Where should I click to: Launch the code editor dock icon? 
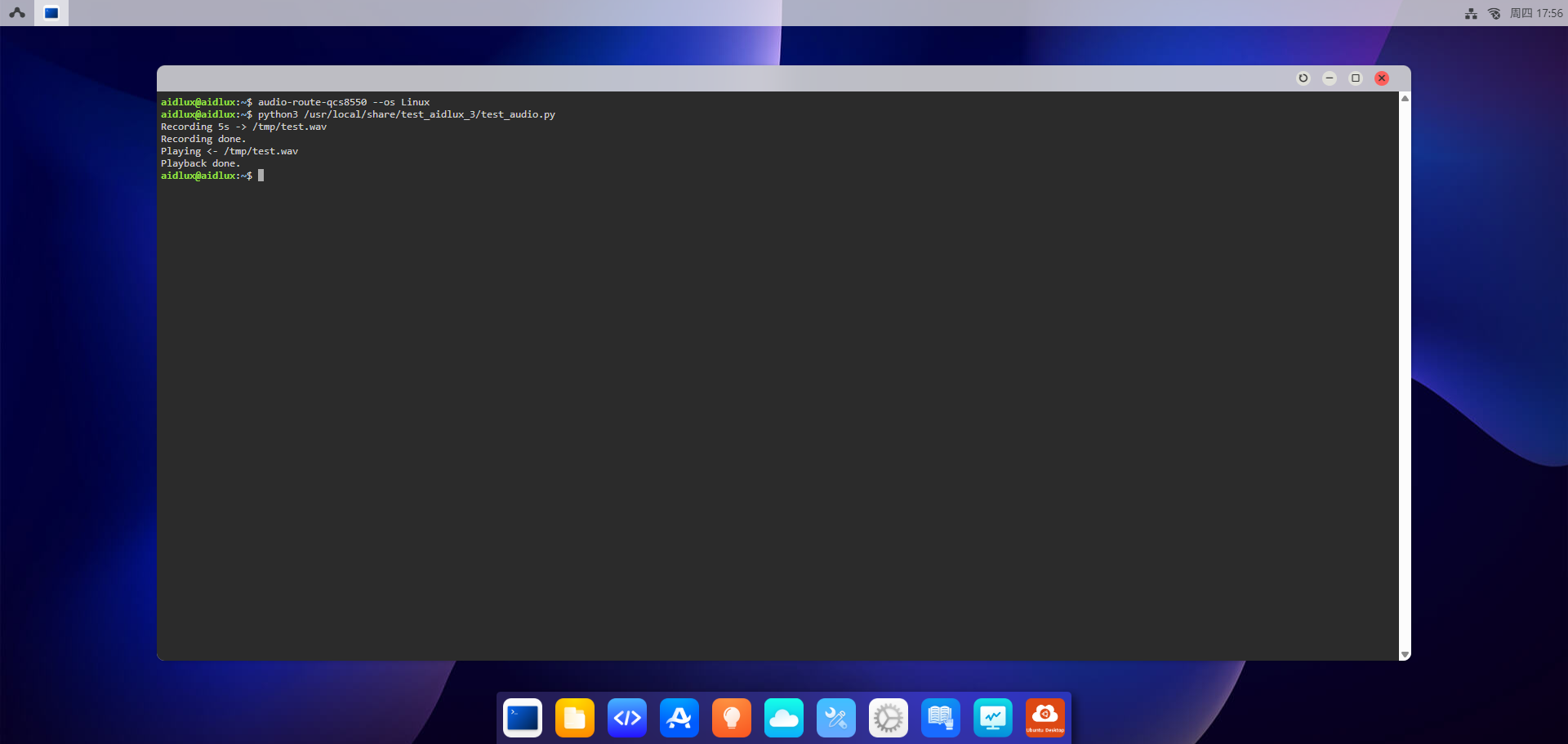point(627,718)
